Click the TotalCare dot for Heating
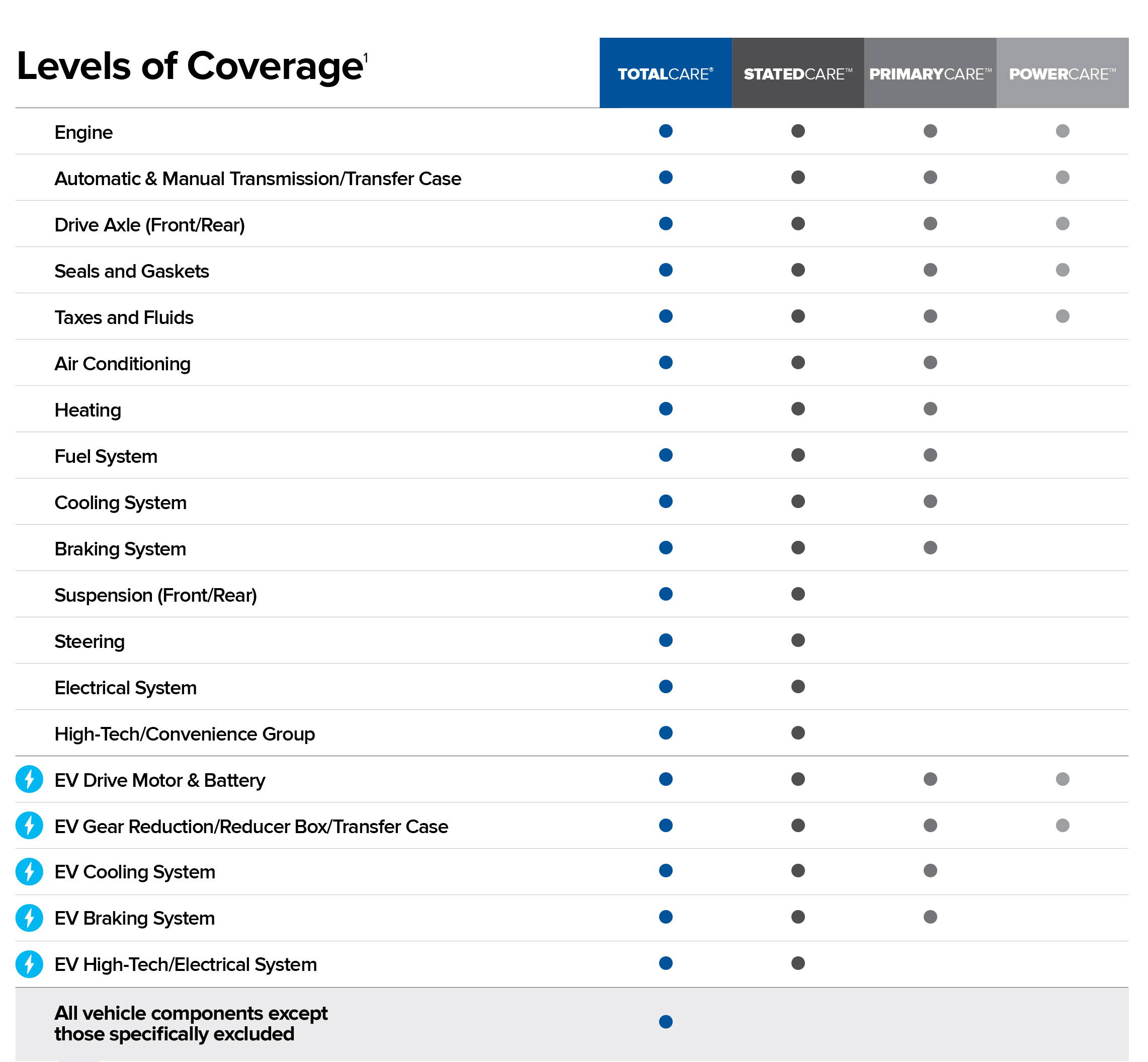Viewport: 1148px width, 1062px height. coord(666,409)
